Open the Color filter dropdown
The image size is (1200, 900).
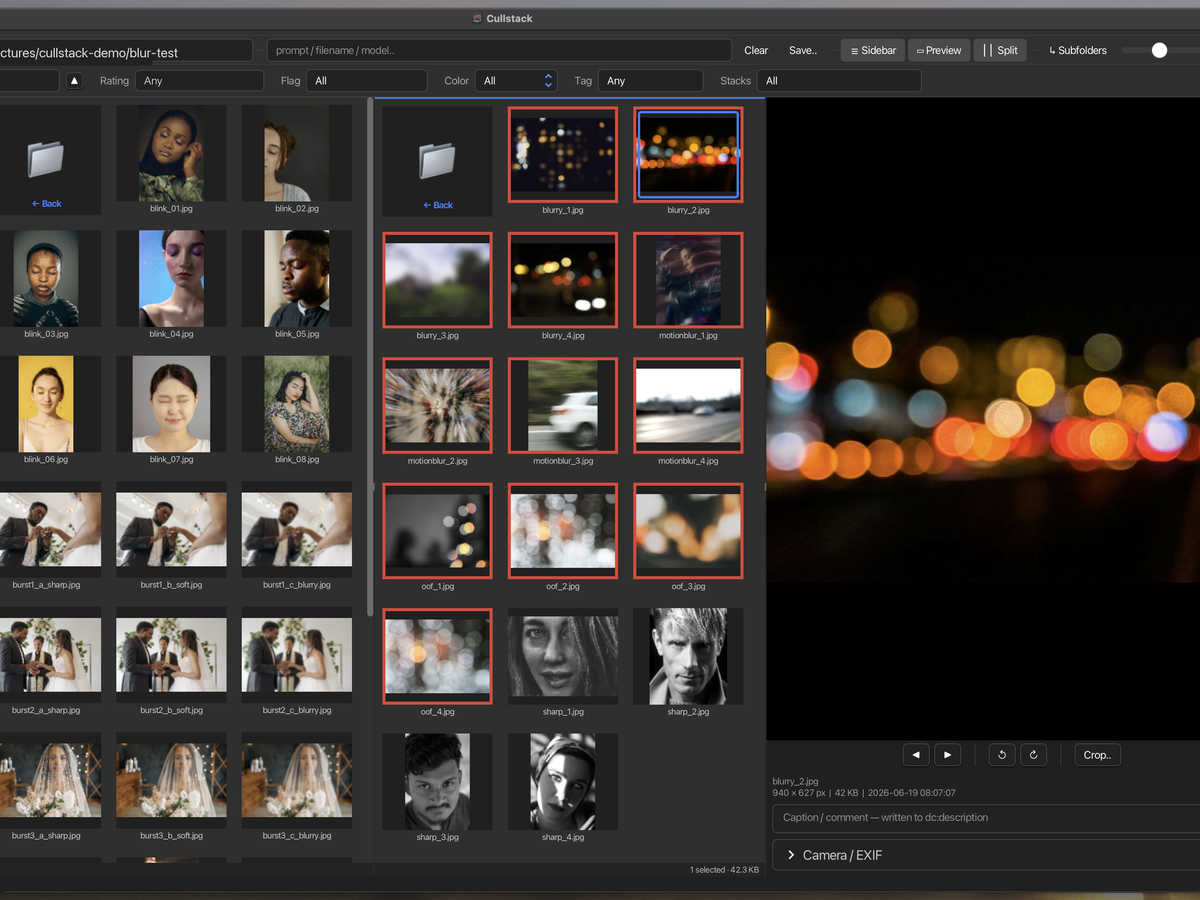point(516,81)
